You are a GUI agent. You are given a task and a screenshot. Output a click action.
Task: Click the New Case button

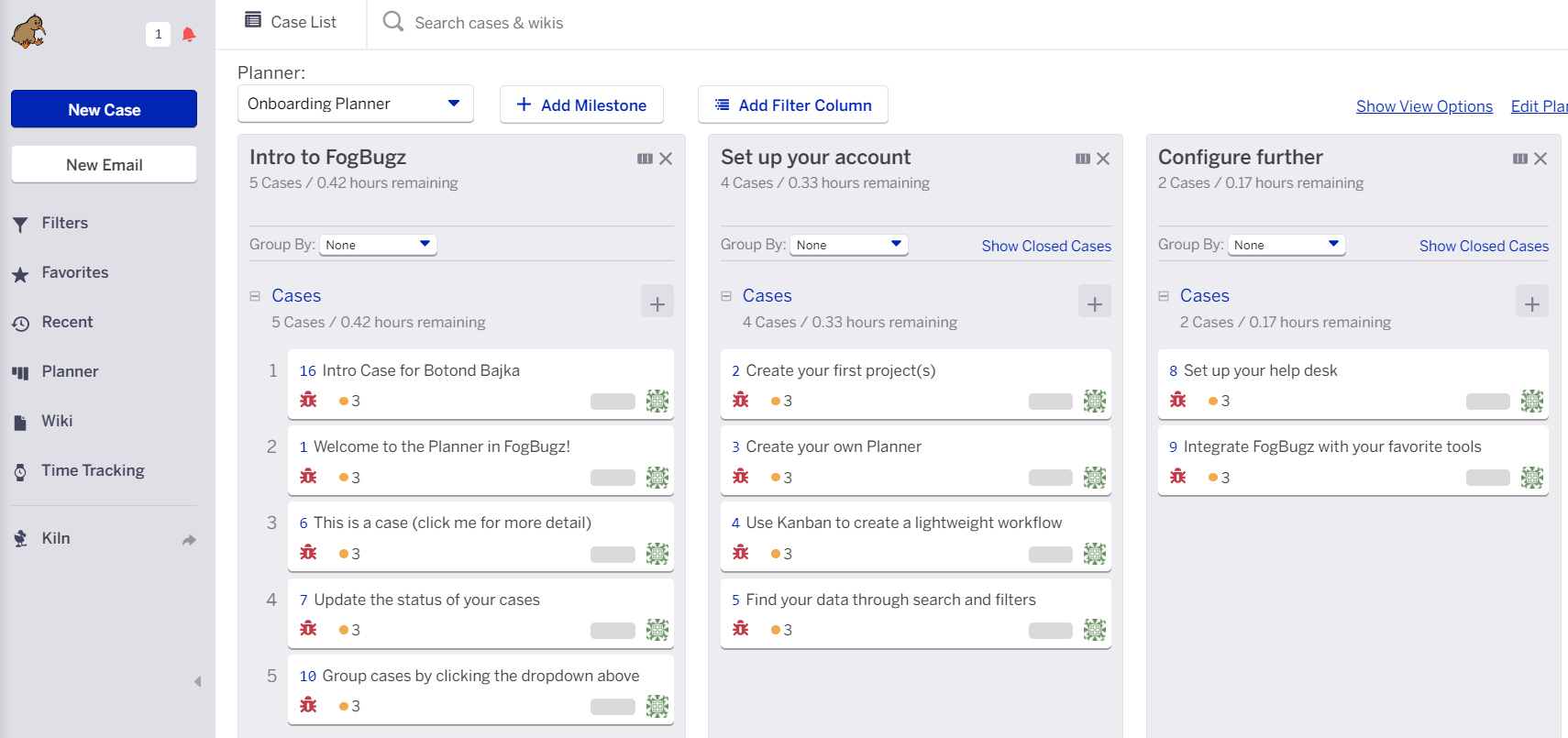pyautogui.click(x=104, y=109)
